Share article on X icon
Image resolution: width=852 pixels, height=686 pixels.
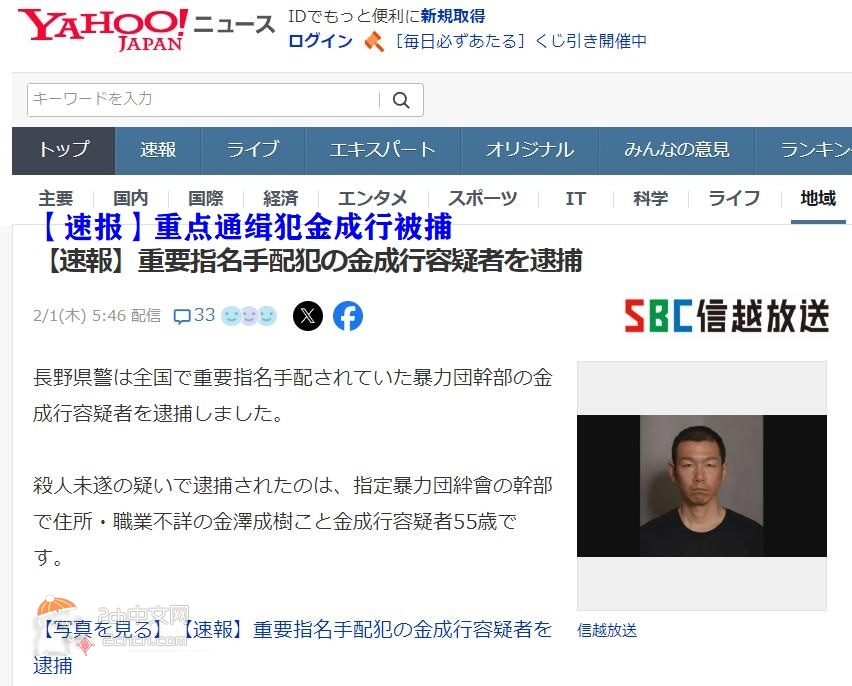point(308,316)
